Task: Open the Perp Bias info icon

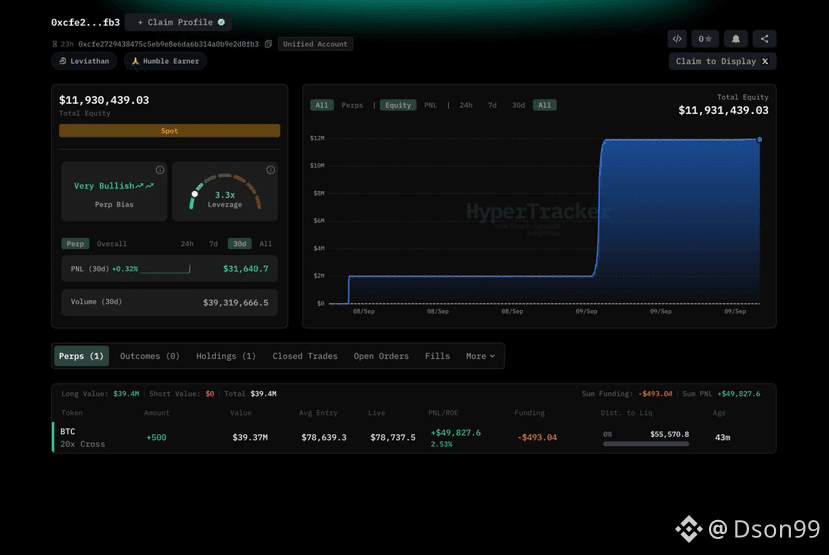Action: [160, 170]
